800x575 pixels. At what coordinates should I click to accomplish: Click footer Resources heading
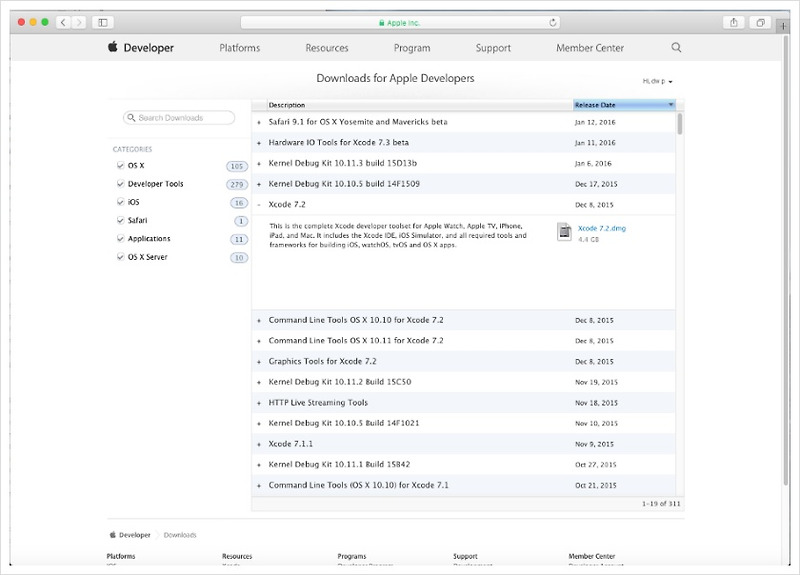[x=237, y=556]
